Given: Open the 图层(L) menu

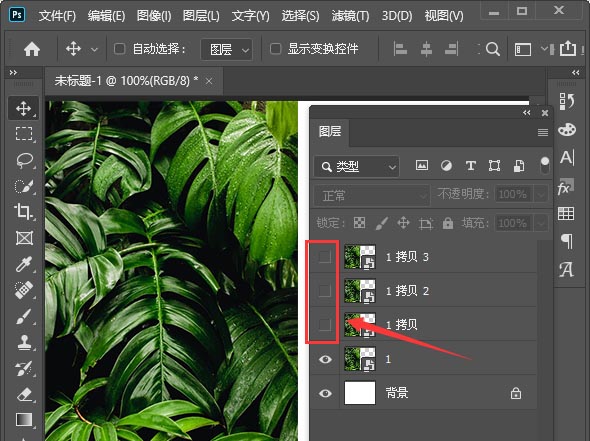Looking at the screenshot, I should click(201, 16).
